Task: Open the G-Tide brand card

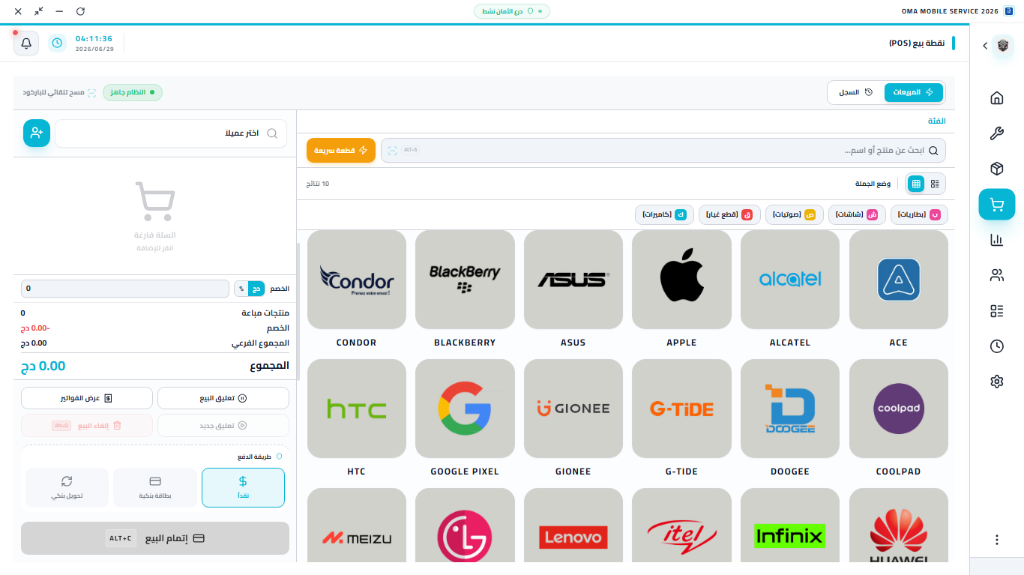Action: 682,408
